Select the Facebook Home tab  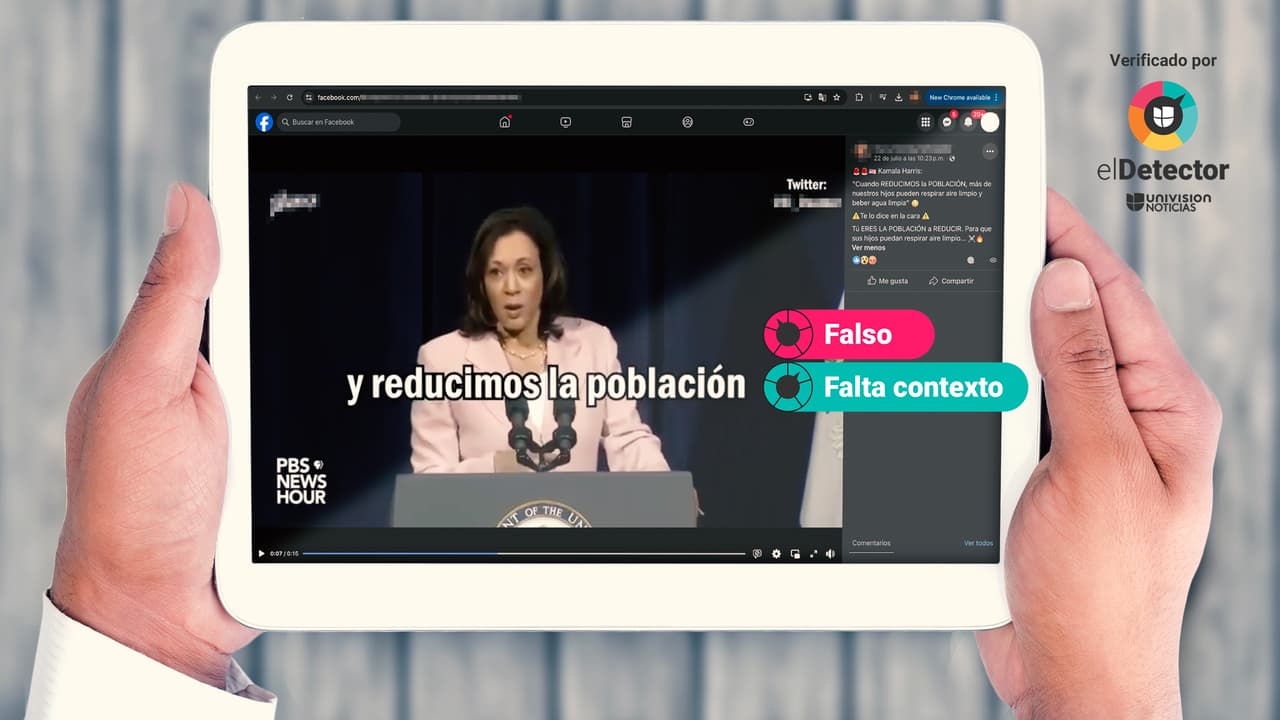click(504, 122)
